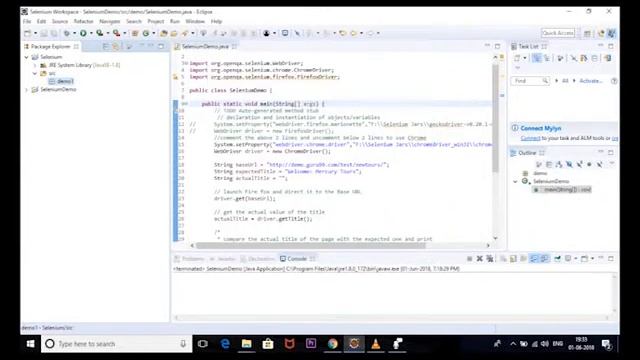Click the volume icon in system tray
This screenshot has height=360, width=640.
[x=544, y=344]
